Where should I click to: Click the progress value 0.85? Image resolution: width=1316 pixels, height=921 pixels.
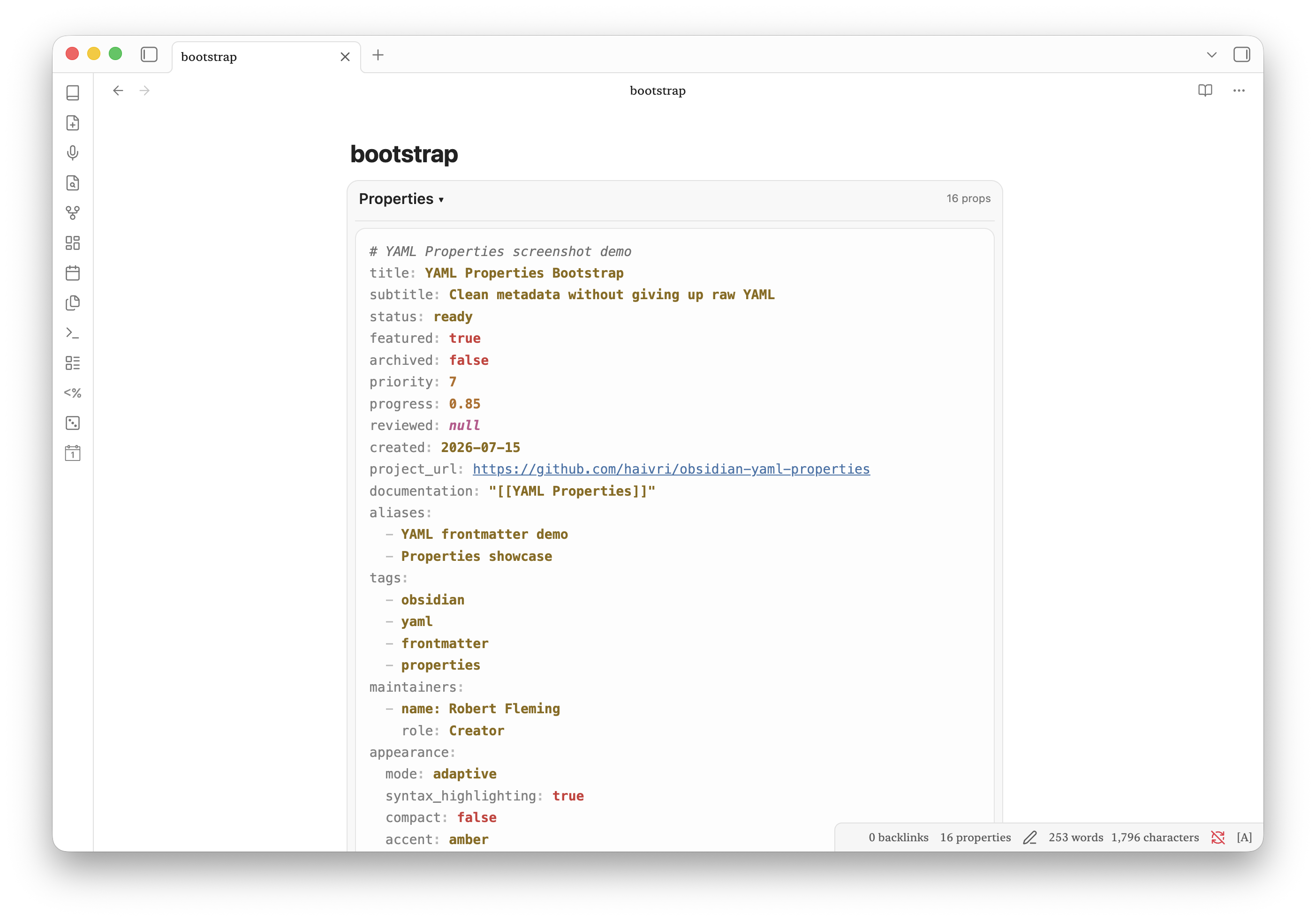coord(465,403)
